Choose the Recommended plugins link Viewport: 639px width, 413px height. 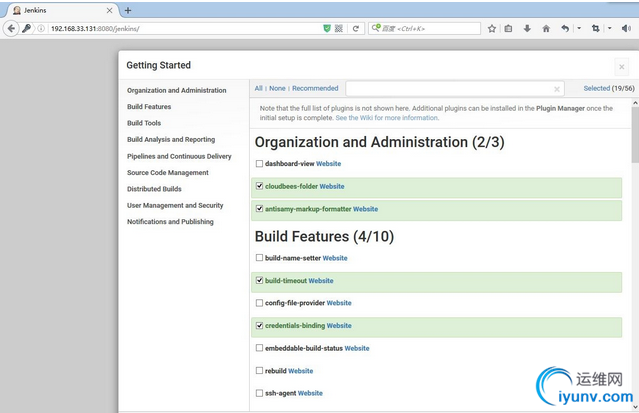[315, 88]
